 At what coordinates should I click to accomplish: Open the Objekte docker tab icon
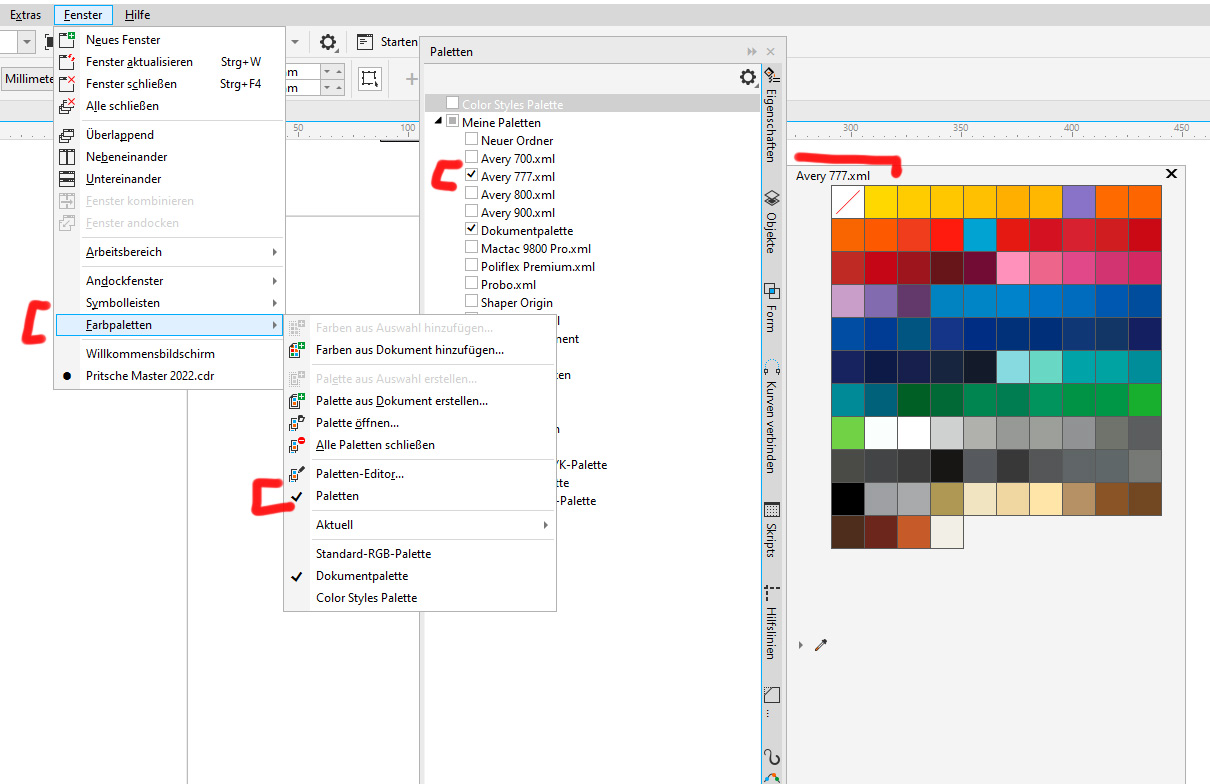point(771,198)
